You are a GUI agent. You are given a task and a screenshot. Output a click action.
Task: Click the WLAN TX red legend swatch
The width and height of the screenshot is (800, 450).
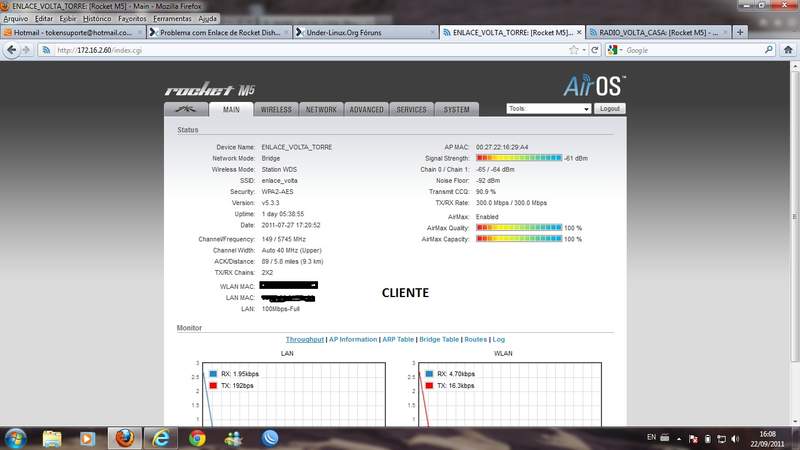point(429,386)
